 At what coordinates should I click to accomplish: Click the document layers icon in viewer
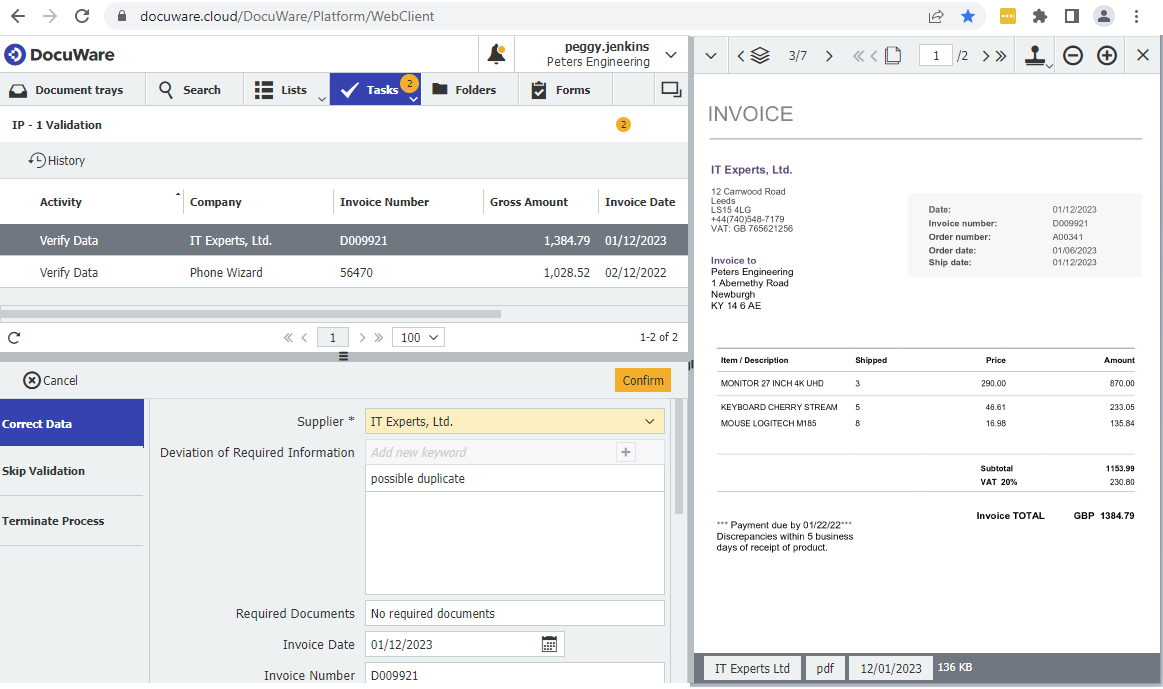click(x=760, y=56)
